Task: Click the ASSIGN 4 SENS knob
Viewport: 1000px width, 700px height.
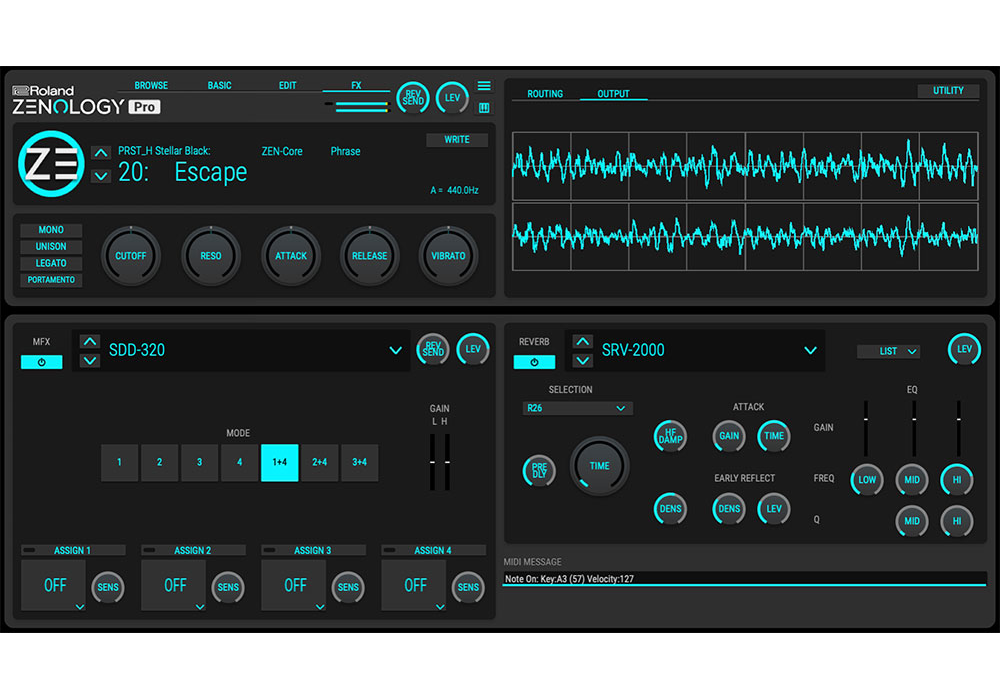Action: (468, 587)
